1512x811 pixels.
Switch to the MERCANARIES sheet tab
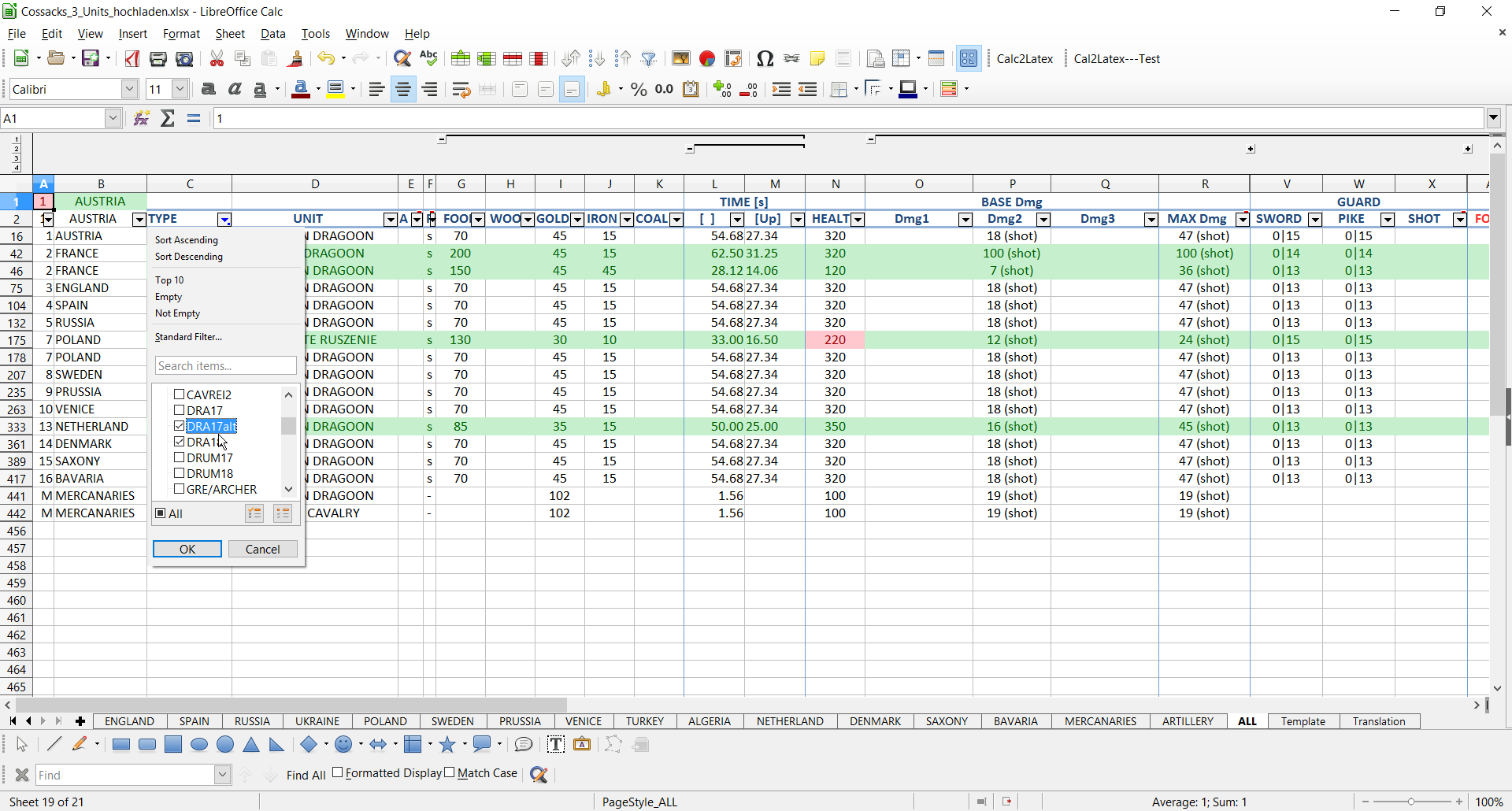point(1100,721)
